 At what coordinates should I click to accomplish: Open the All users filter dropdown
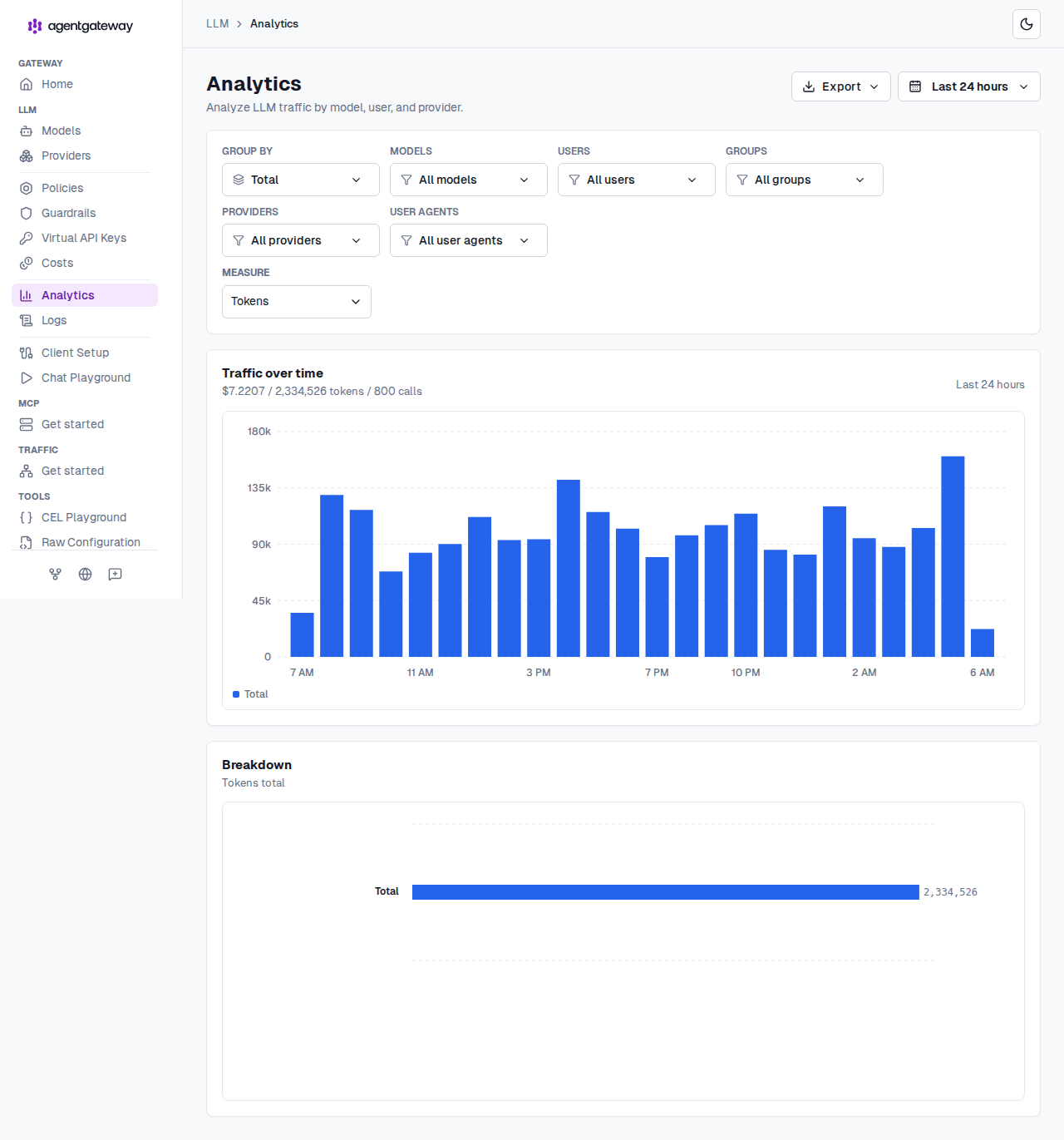[637, 180]
